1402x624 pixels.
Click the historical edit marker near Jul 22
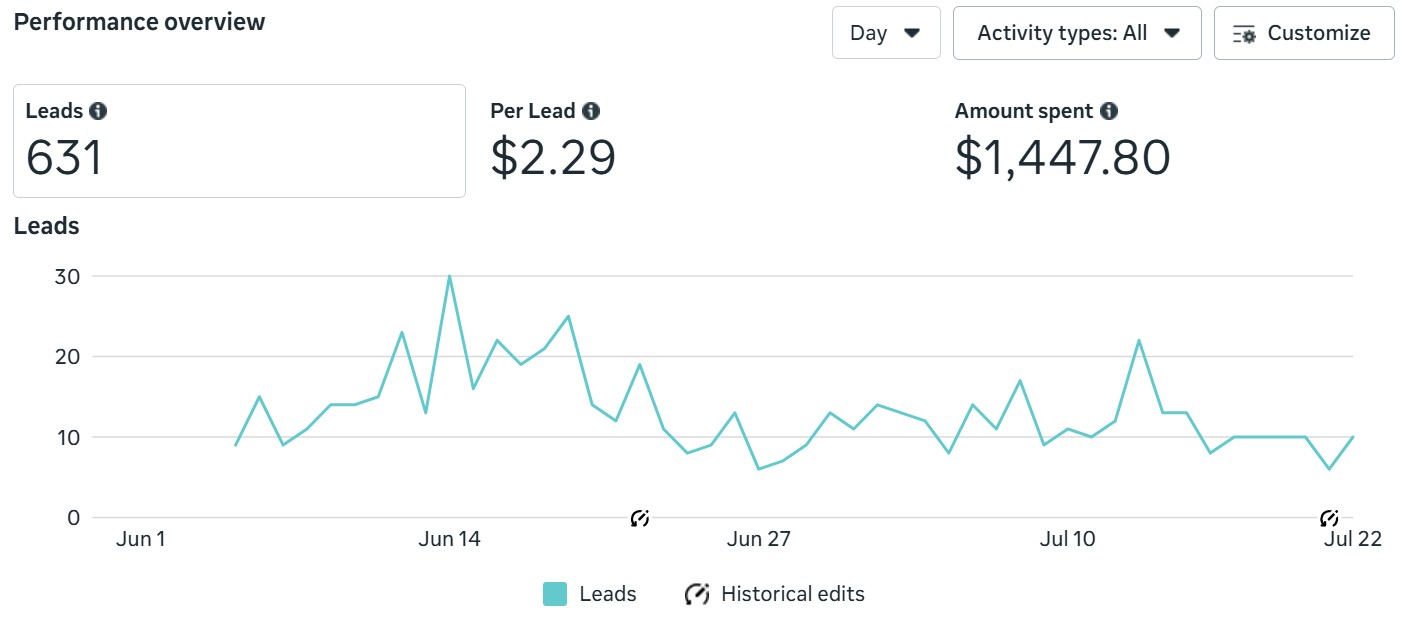1329,518
